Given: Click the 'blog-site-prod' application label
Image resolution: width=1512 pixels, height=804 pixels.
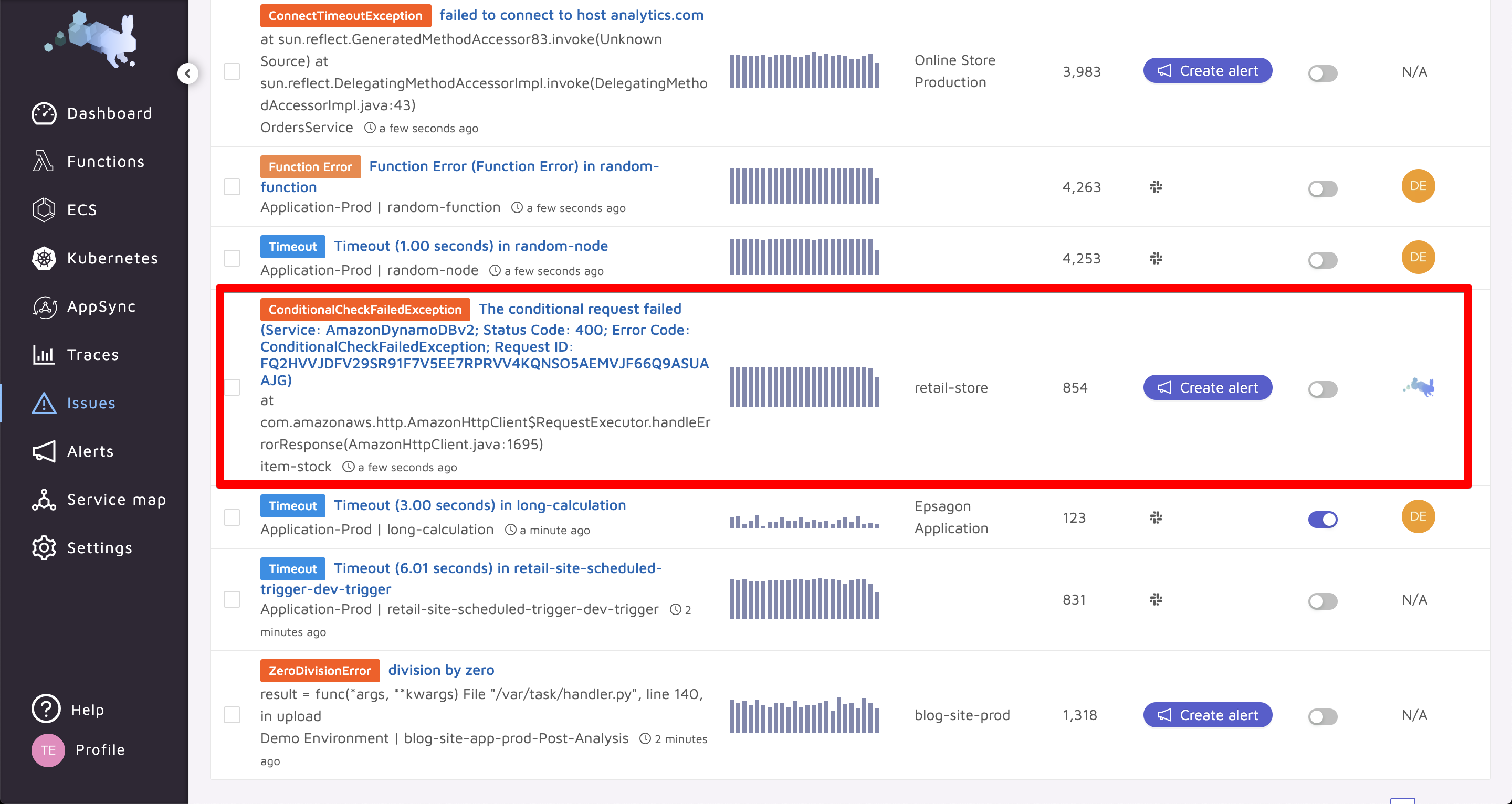Looking at the screenshot, I should [x=962, y=715].
